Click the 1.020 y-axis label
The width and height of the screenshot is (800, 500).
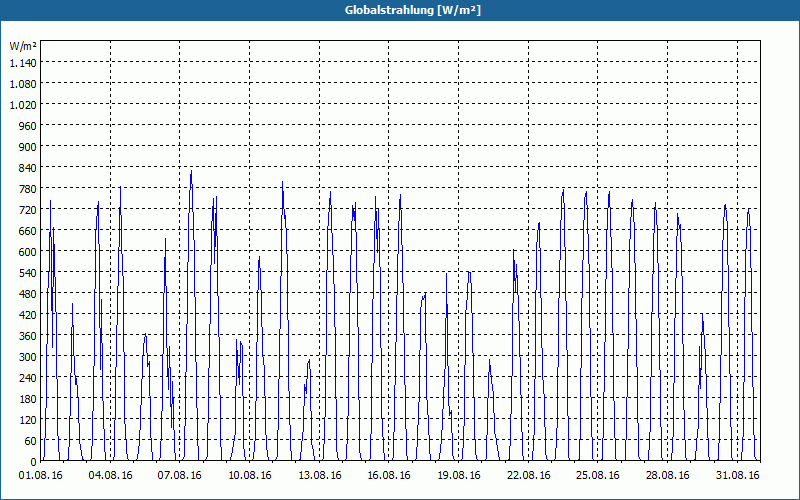point(23,105)
